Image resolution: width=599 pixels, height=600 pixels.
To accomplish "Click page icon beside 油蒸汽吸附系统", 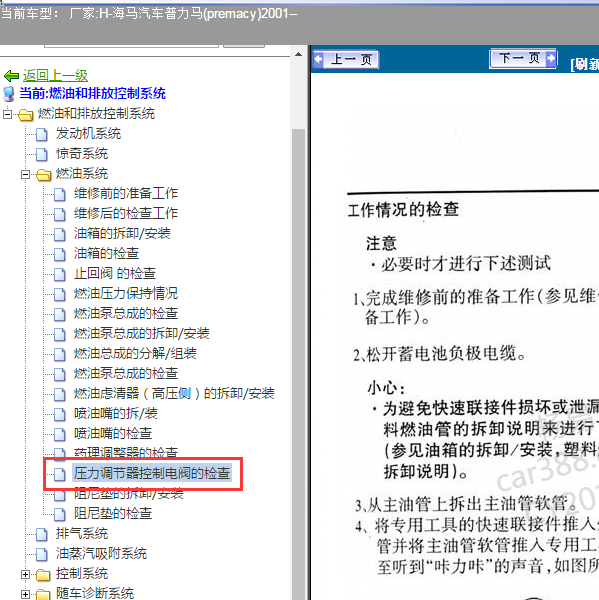I will click(x=41, y=554).
